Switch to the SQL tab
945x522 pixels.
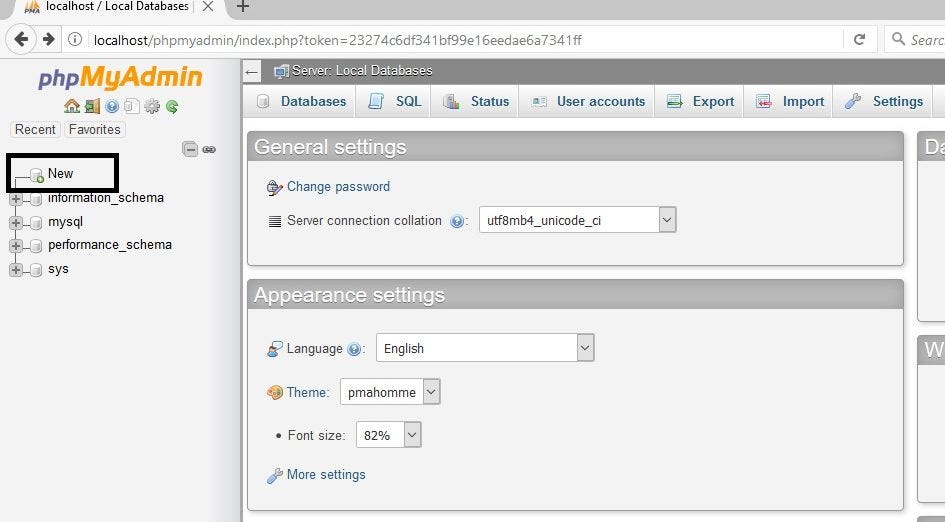pyautogui.click(x=394, y=101)
